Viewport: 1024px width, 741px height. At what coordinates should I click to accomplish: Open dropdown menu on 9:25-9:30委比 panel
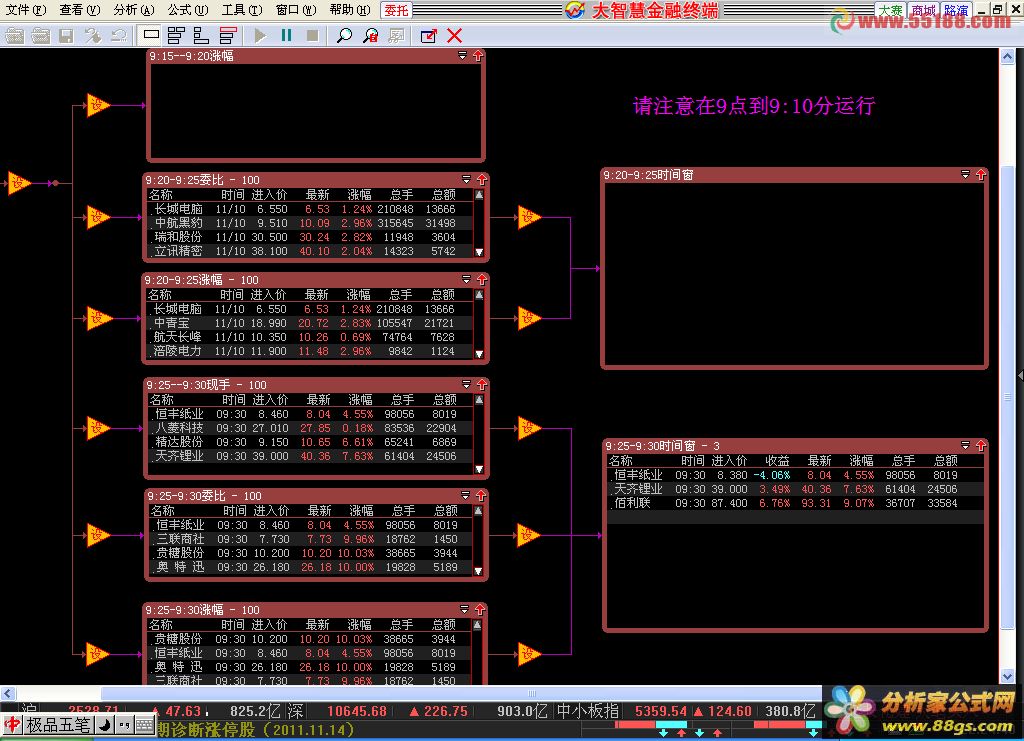point(466,496)
